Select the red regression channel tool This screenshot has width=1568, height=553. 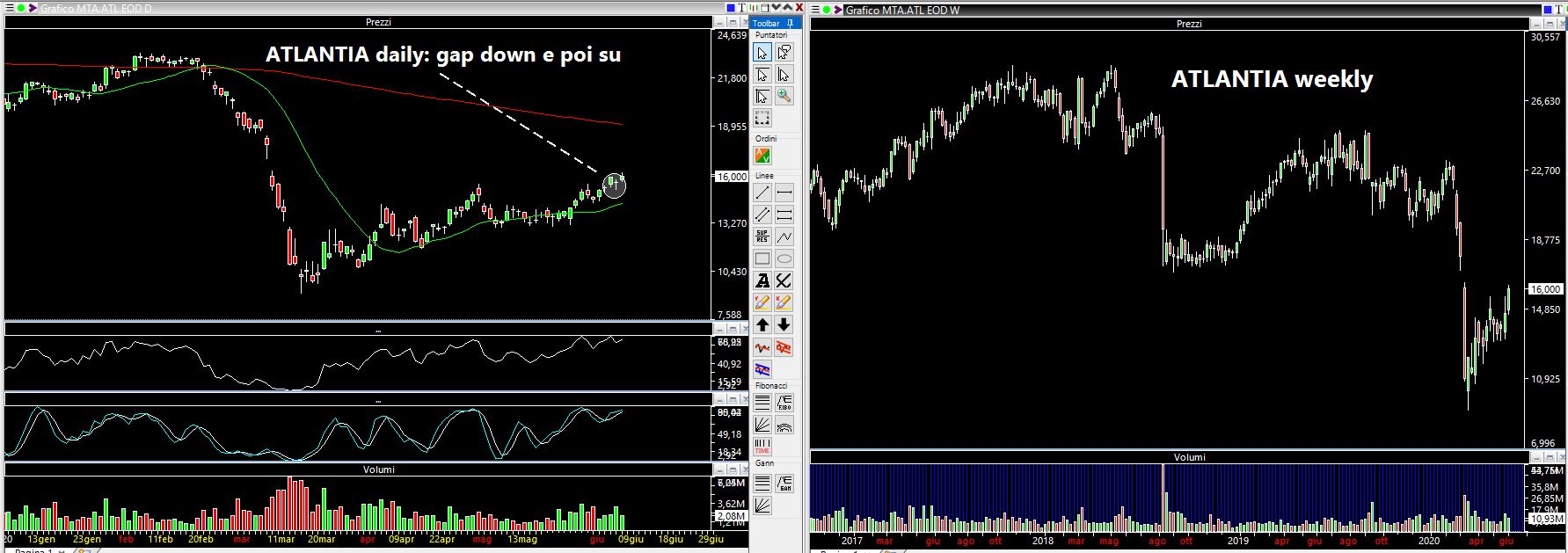point(784,347)
